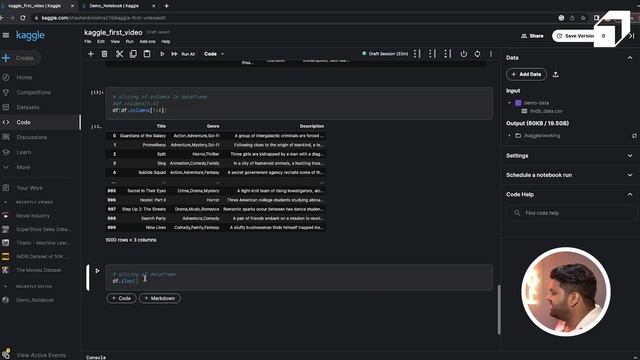Viewport: 640px width, 360px height.
Task: Reload the browser page
Action: pos(23,18)
